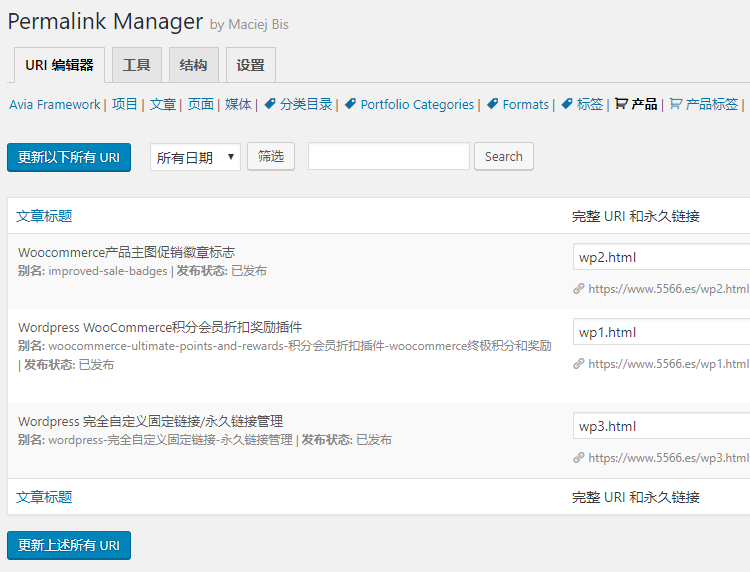The height and width of the screenshot is (572, 750).
Task: Open the https://www.5566.es/wp3.html permalink
Action: pyautogui.click(x=669, y=458)
